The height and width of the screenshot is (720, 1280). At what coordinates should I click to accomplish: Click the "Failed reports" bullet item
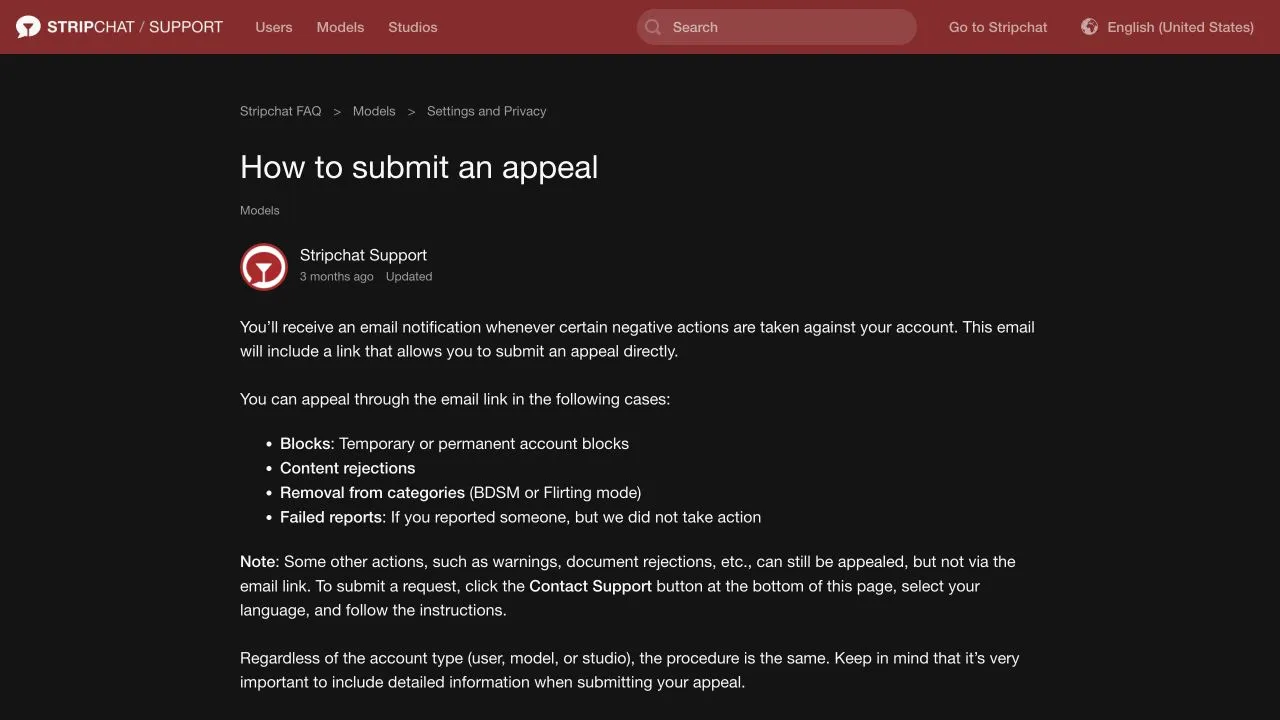coord(520,517)
